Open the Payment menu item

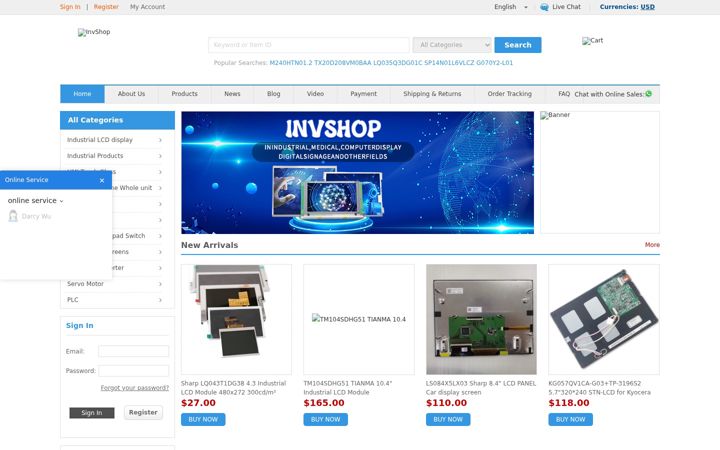click(x=364, y=94)
